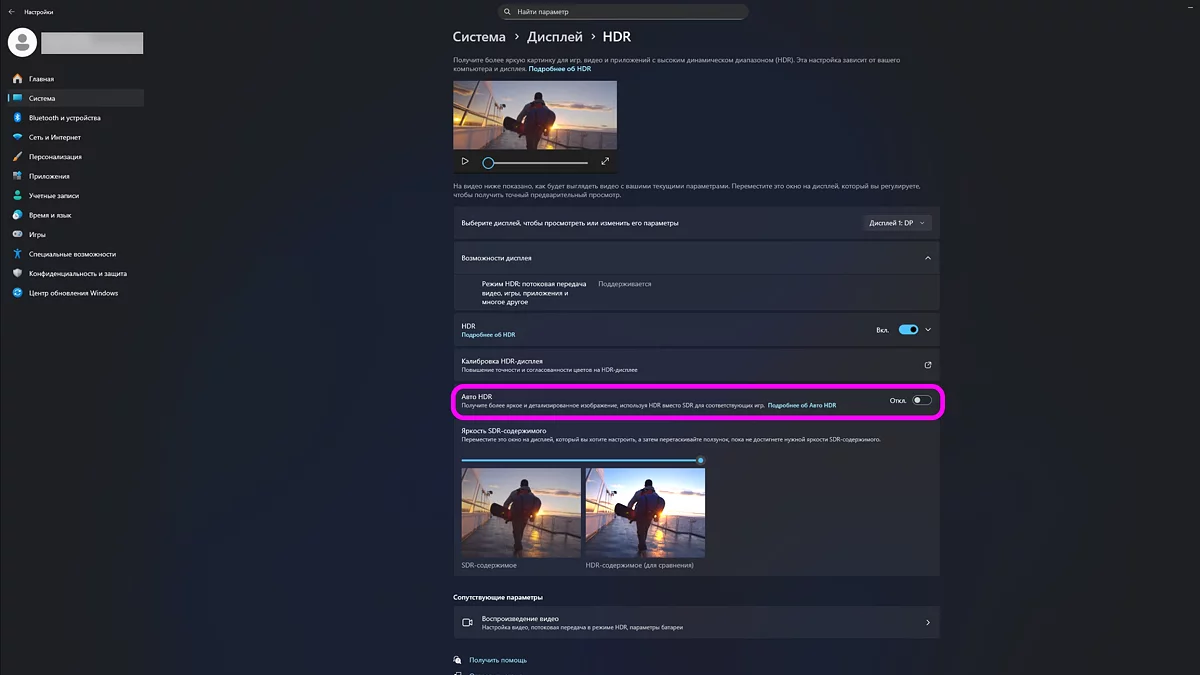Collapse the Возможности дисплея section
Image resolution: width=1200 pixels, height=675 pixels.
point(927,258)
